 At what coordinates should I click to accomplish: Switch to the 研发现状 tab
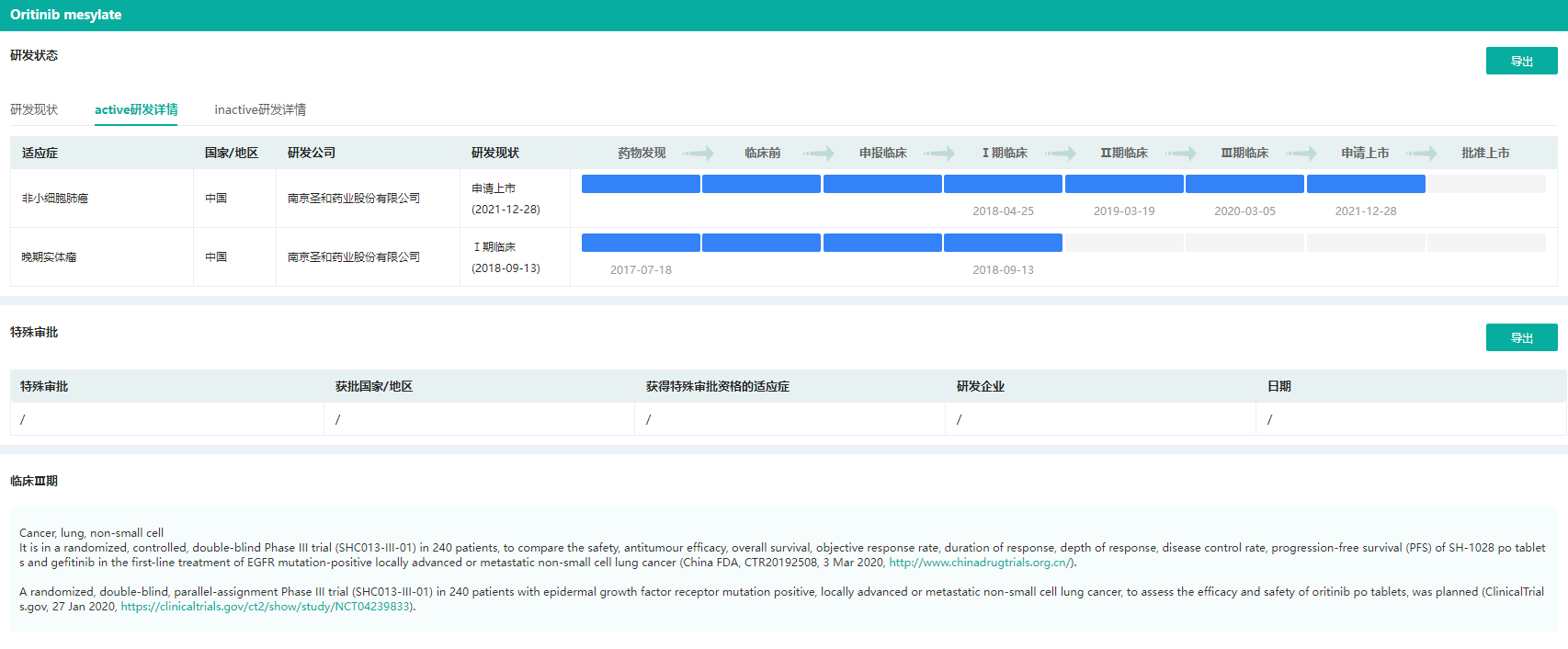point(34,109)
